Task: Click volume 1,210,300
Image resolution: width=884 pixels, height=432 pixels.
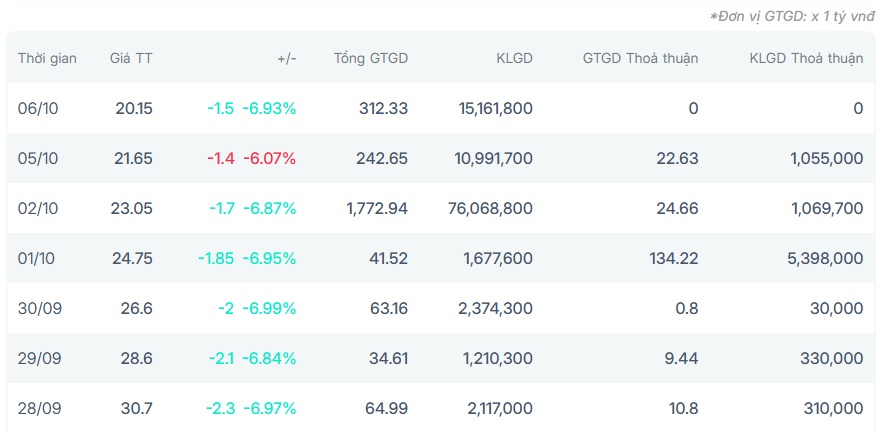Action: (x=500, y=358)
